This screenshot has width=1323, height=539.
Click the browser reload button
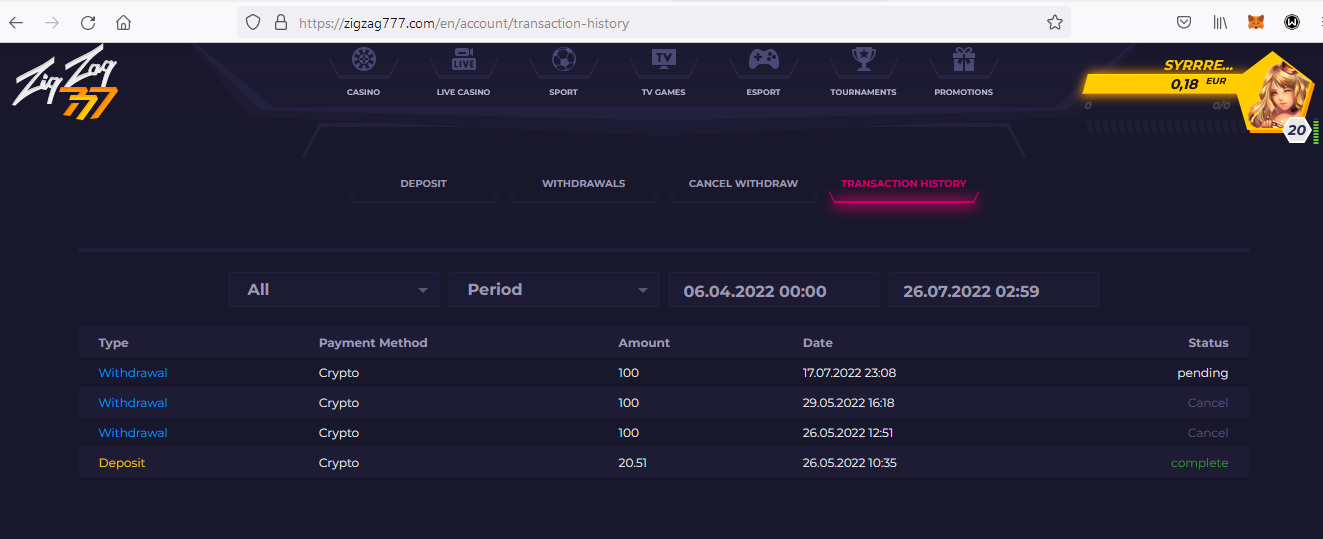coord(88,22)
